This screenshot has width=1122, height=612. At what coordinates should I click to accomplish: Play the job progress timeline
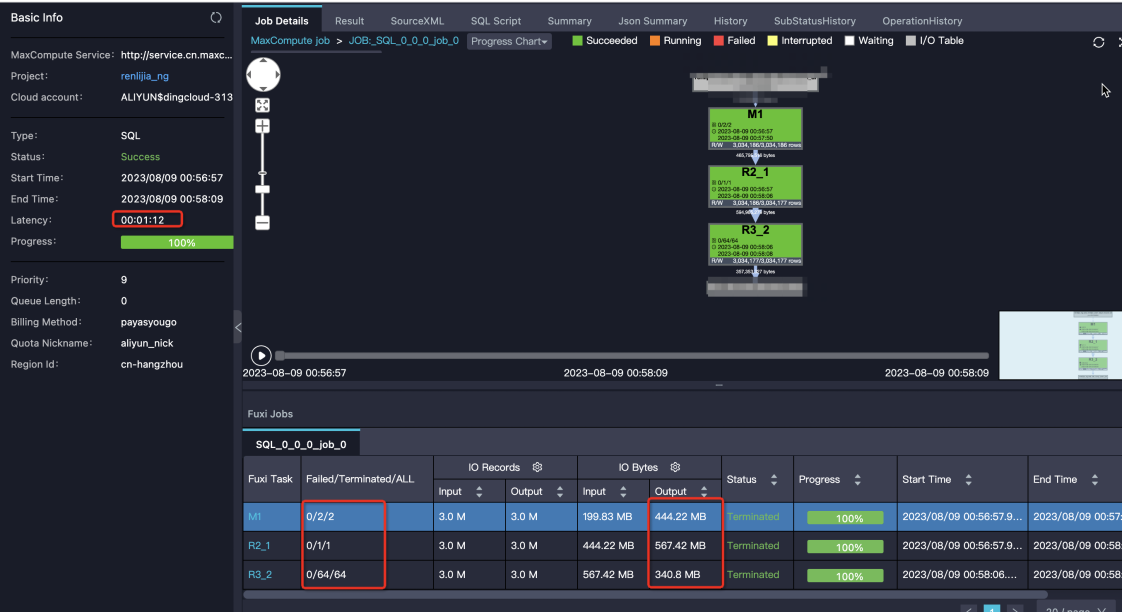[260, 355]
